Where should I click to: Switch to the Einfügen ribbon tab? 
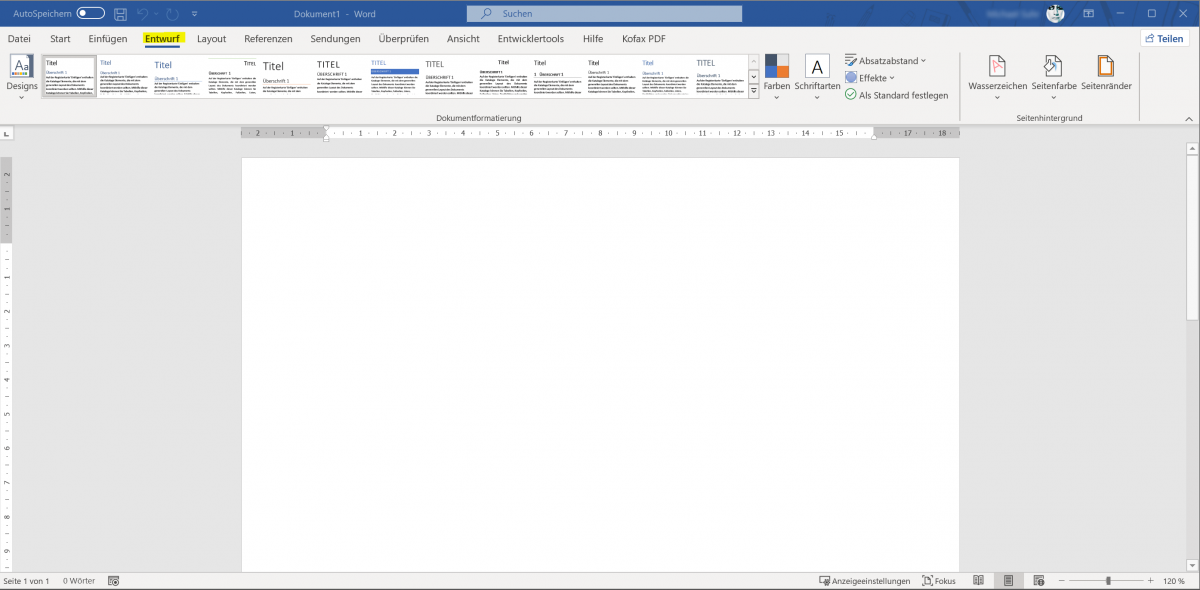[x=108, y=38]
